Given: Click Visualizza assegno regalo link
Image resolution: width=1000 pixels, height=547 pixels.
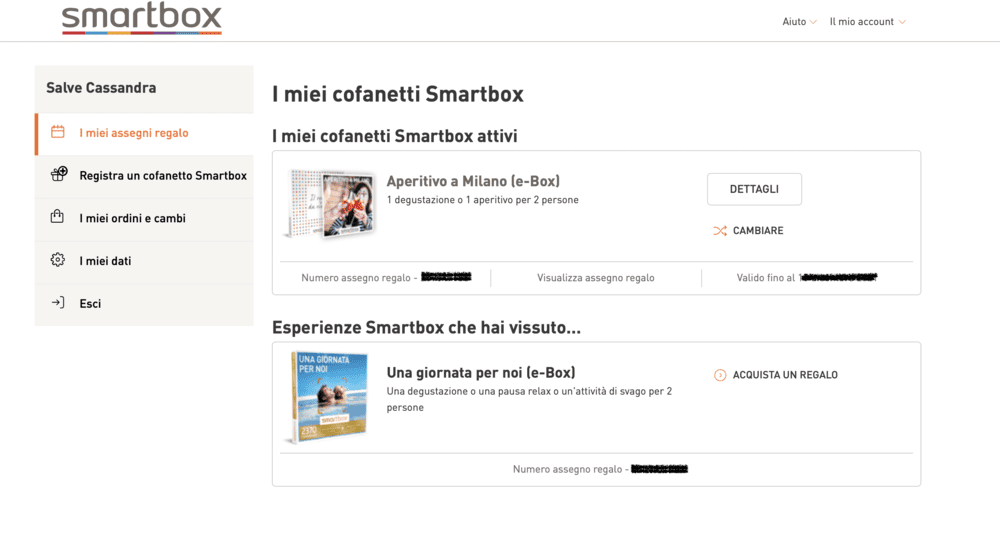Looking at the screenshot, I should (x=596, y=278).
